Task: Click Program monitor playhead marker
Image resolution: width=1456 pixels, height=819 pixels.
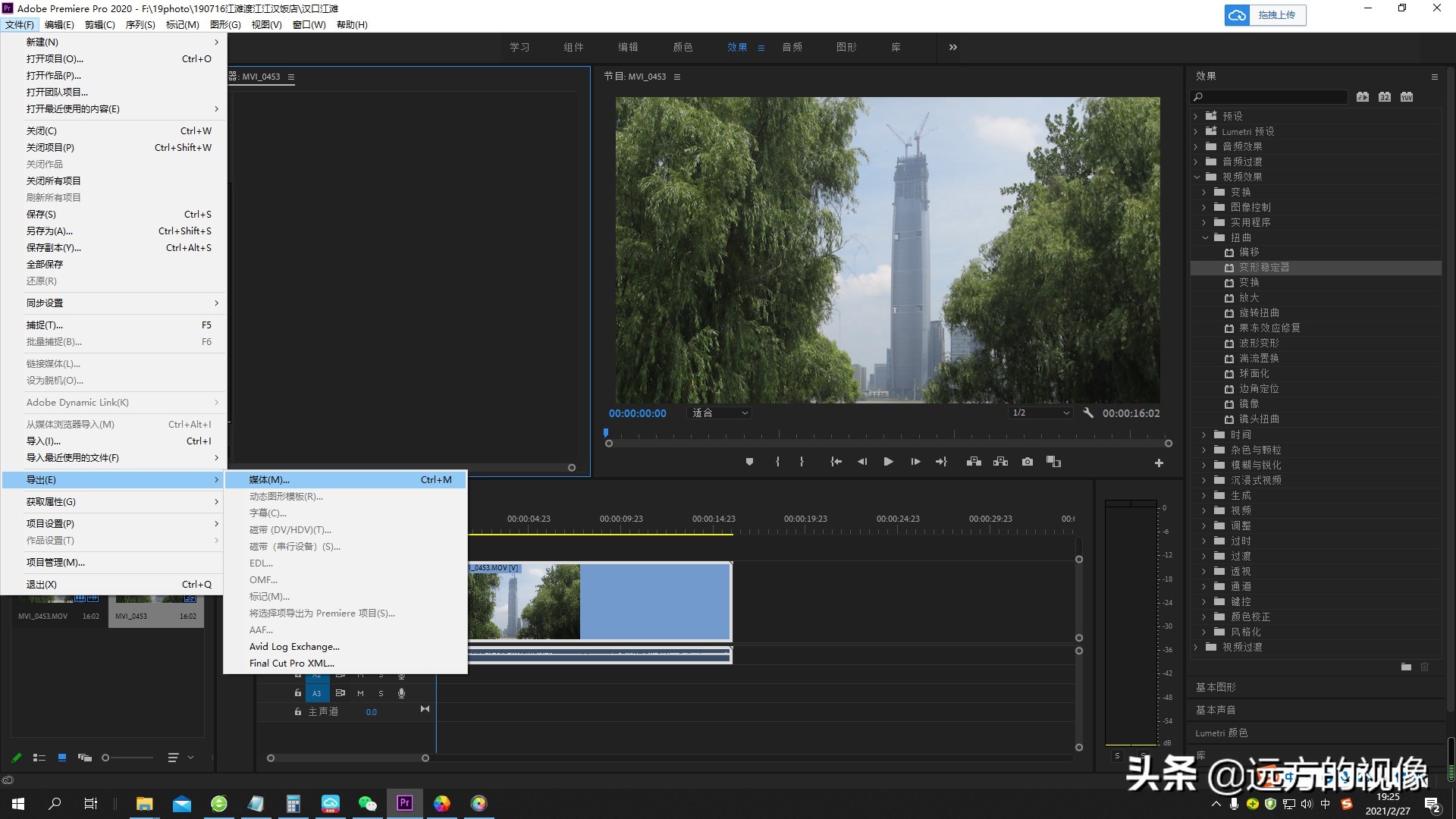Action: pos(606,433)
